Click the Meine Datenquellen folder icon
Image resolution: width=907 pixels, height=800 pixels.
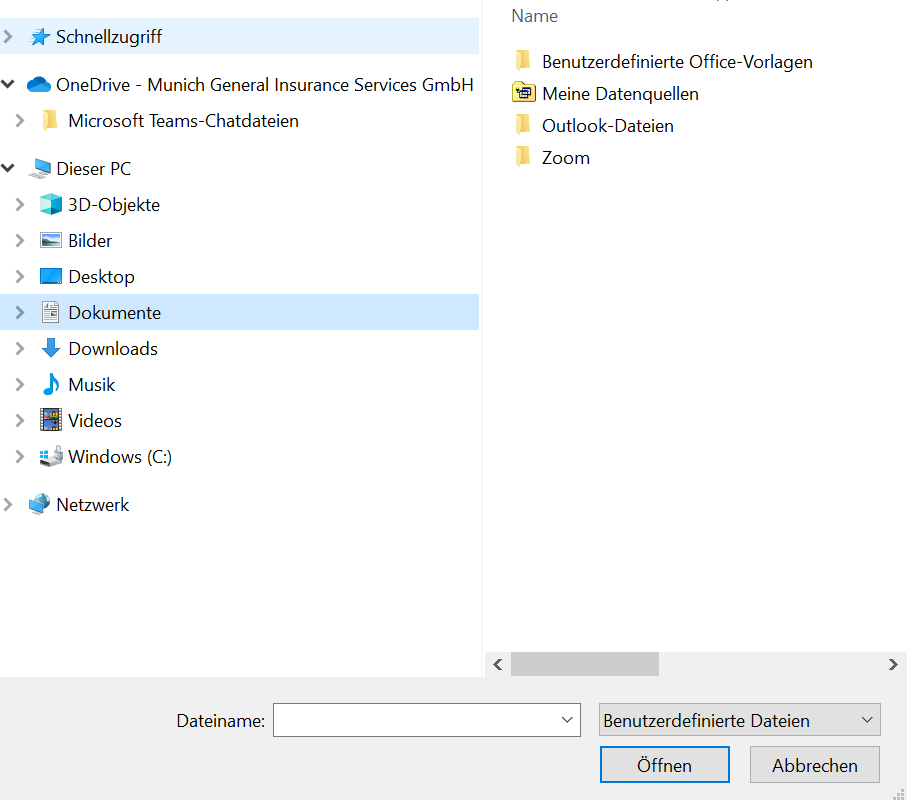[523, 93]
